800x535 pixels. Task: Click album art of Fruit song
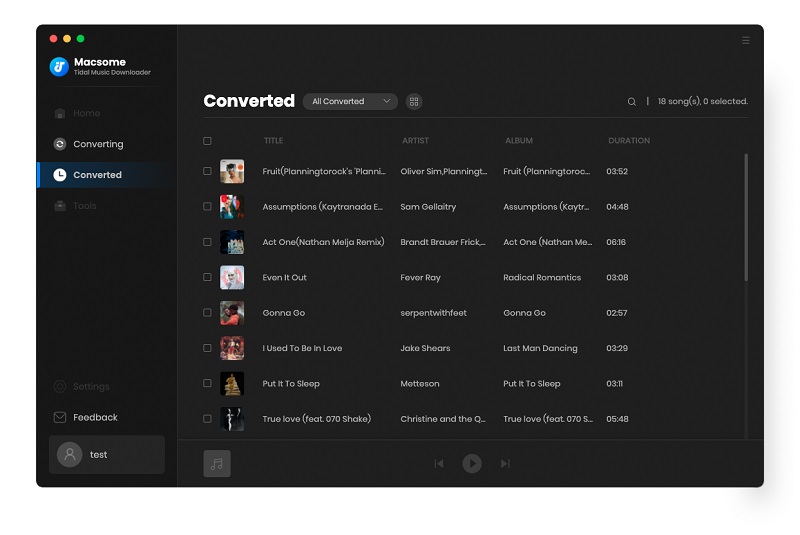point(232,171)
